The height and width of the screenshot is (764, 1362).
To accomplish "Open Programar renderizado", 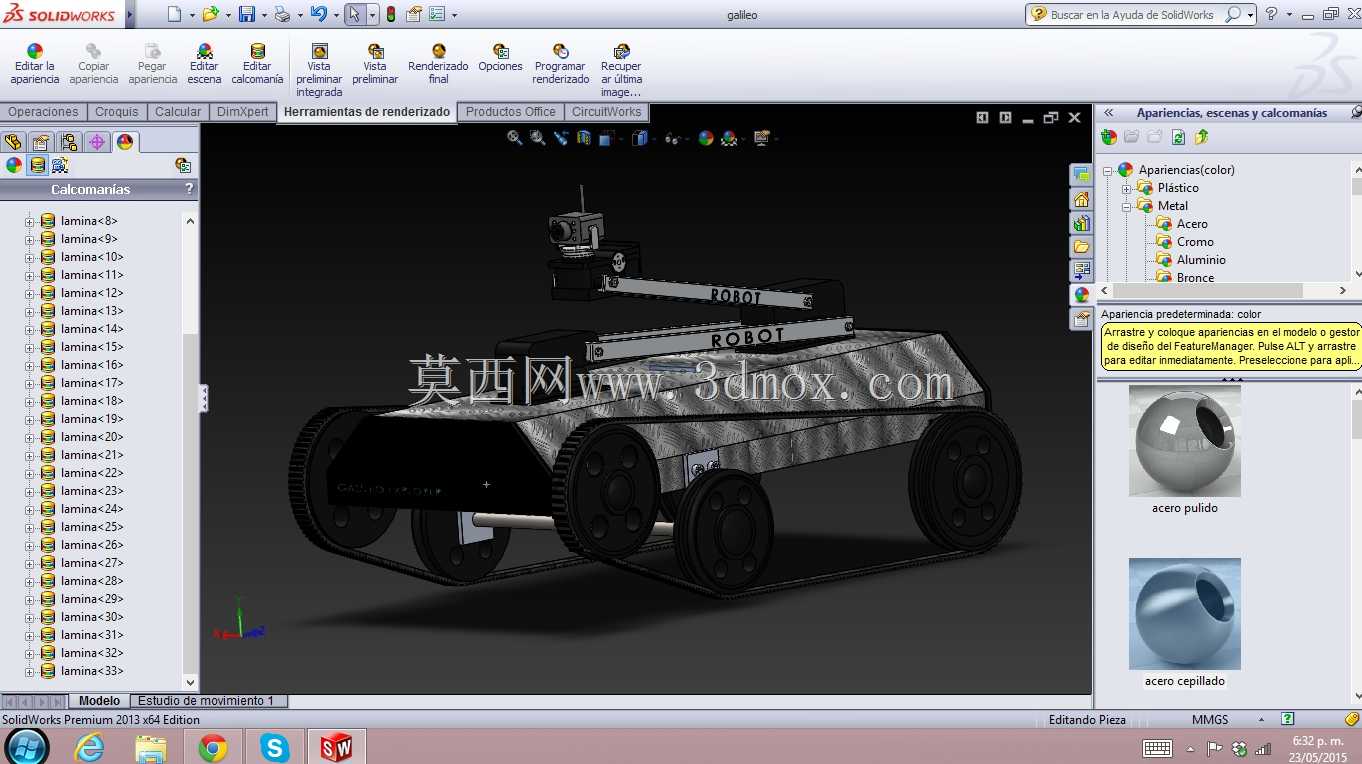I will [x=561, y=65].
